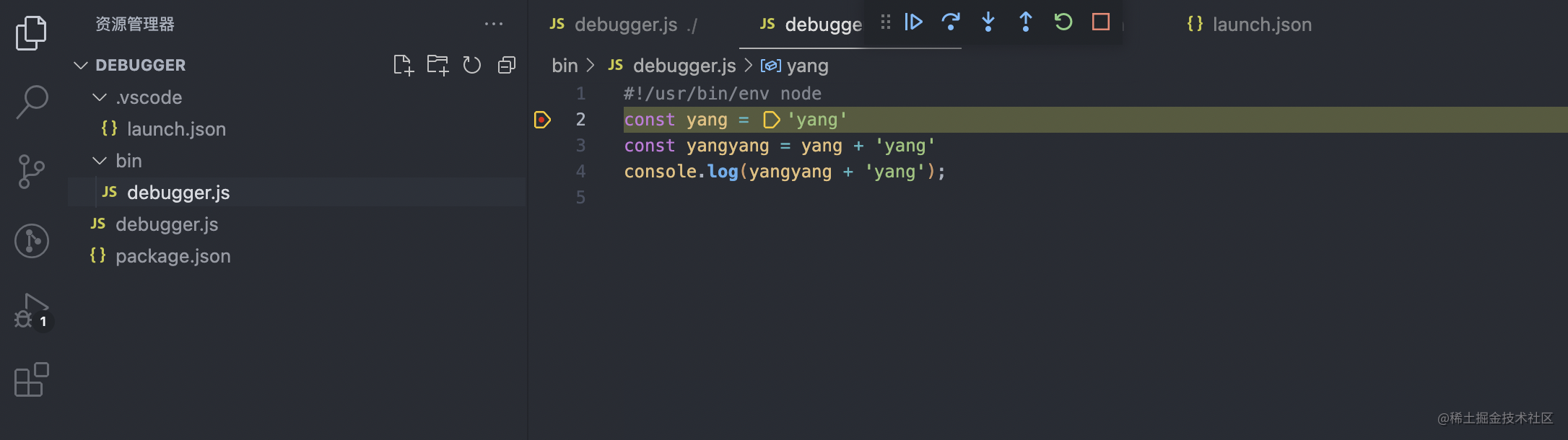Open the explorer more actions ellipsis menu
1568x440 pixels.
(494, 25)
